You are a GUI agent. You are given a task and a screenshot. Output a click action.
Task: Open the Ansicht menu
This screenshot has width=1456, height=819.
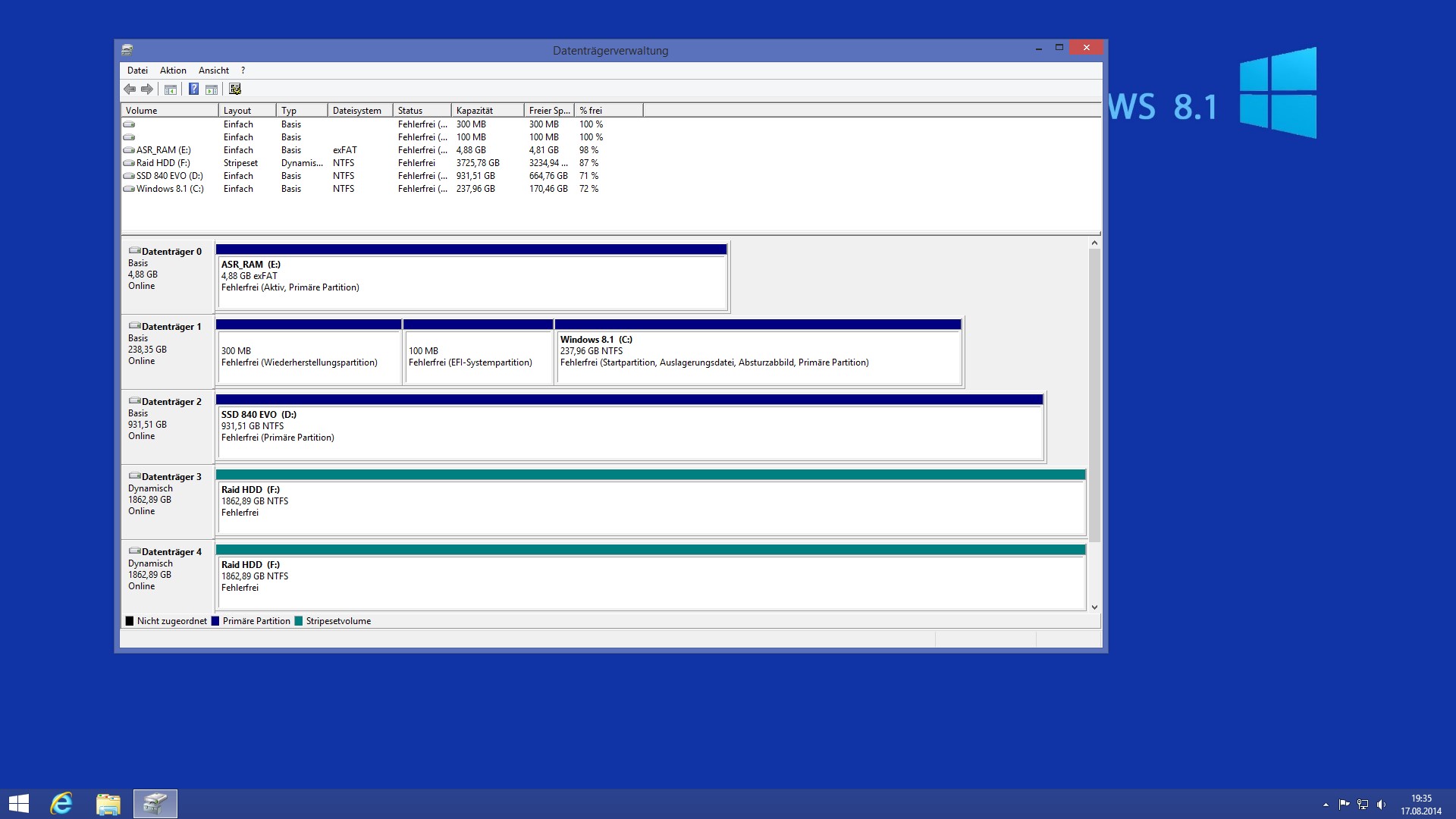(x=214, y=71)
